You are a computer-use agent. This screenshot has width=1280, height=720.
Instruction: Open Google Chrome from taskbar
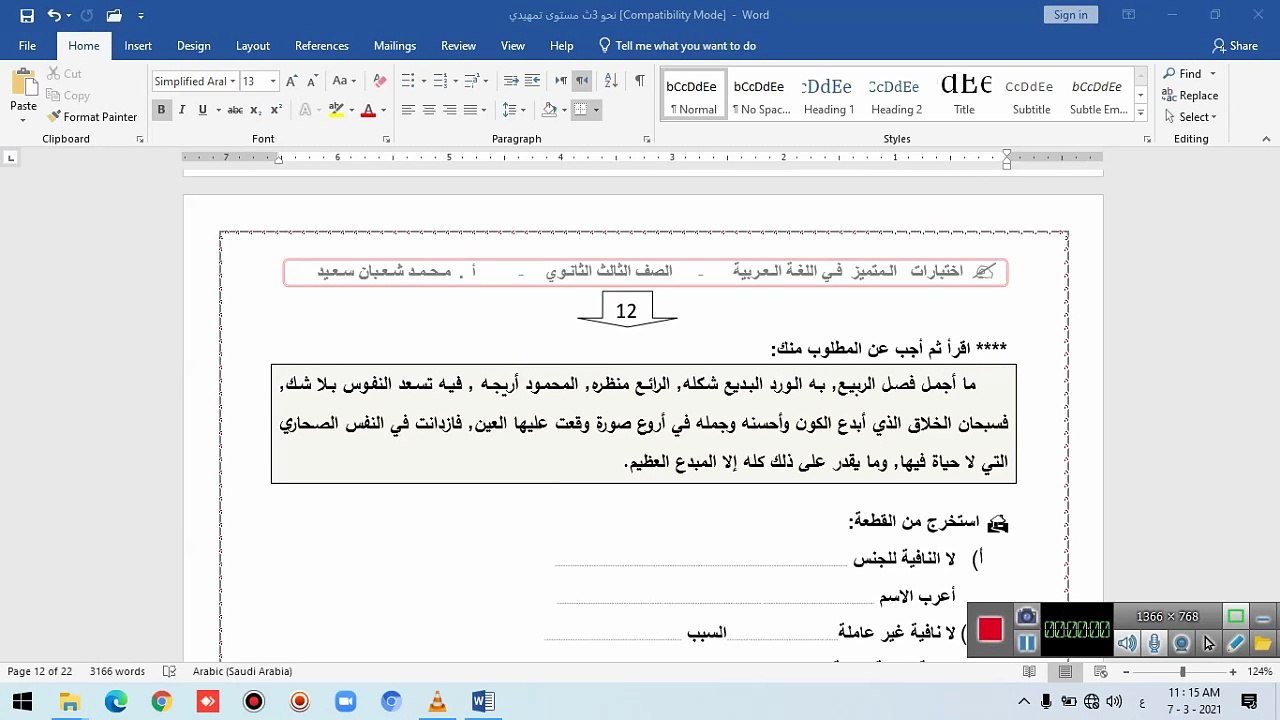point(161,701)
